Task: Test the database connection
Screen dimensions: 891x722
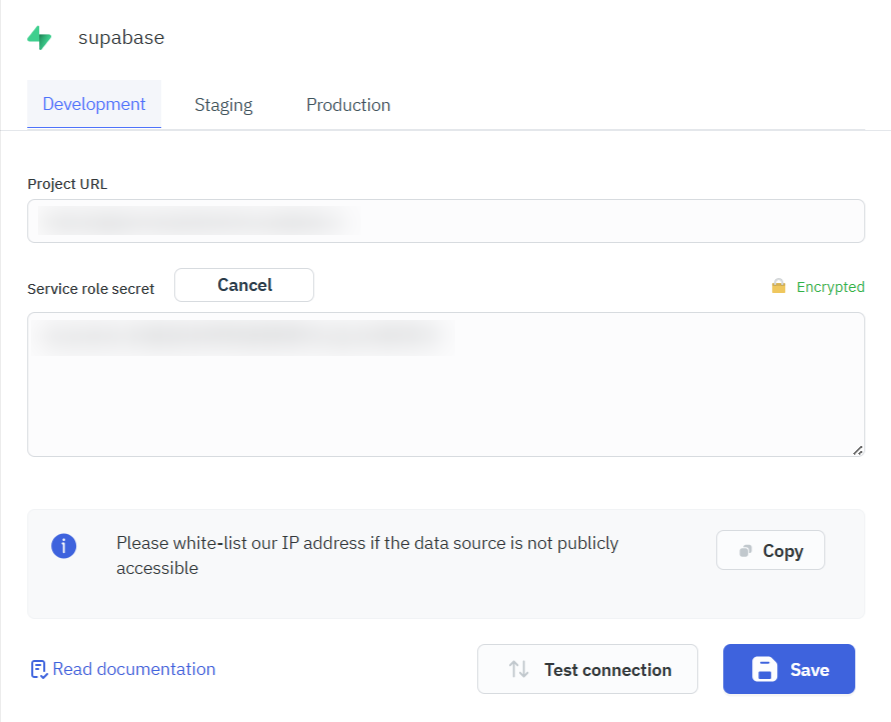Action: 587,669
